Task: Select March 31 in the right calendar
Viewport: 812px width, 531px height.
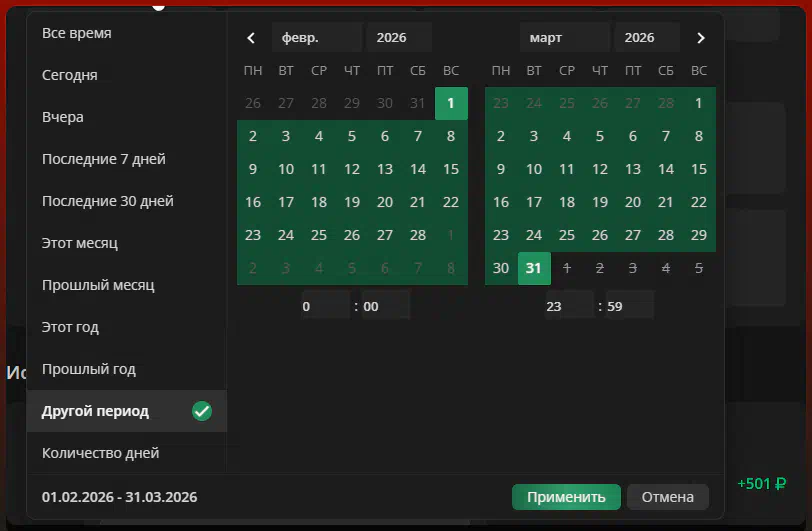Action: 534,268
